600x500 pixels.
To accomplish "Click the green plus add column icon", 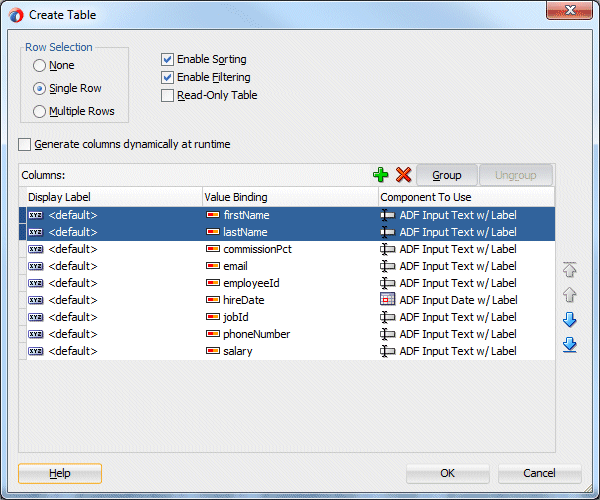I will click(x=380, y=175).
